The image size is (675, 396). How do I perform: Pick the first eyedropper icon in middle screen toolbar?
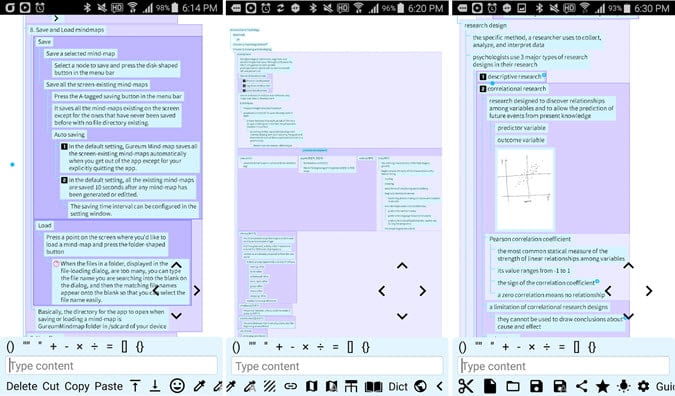click(x=231, y=386)
